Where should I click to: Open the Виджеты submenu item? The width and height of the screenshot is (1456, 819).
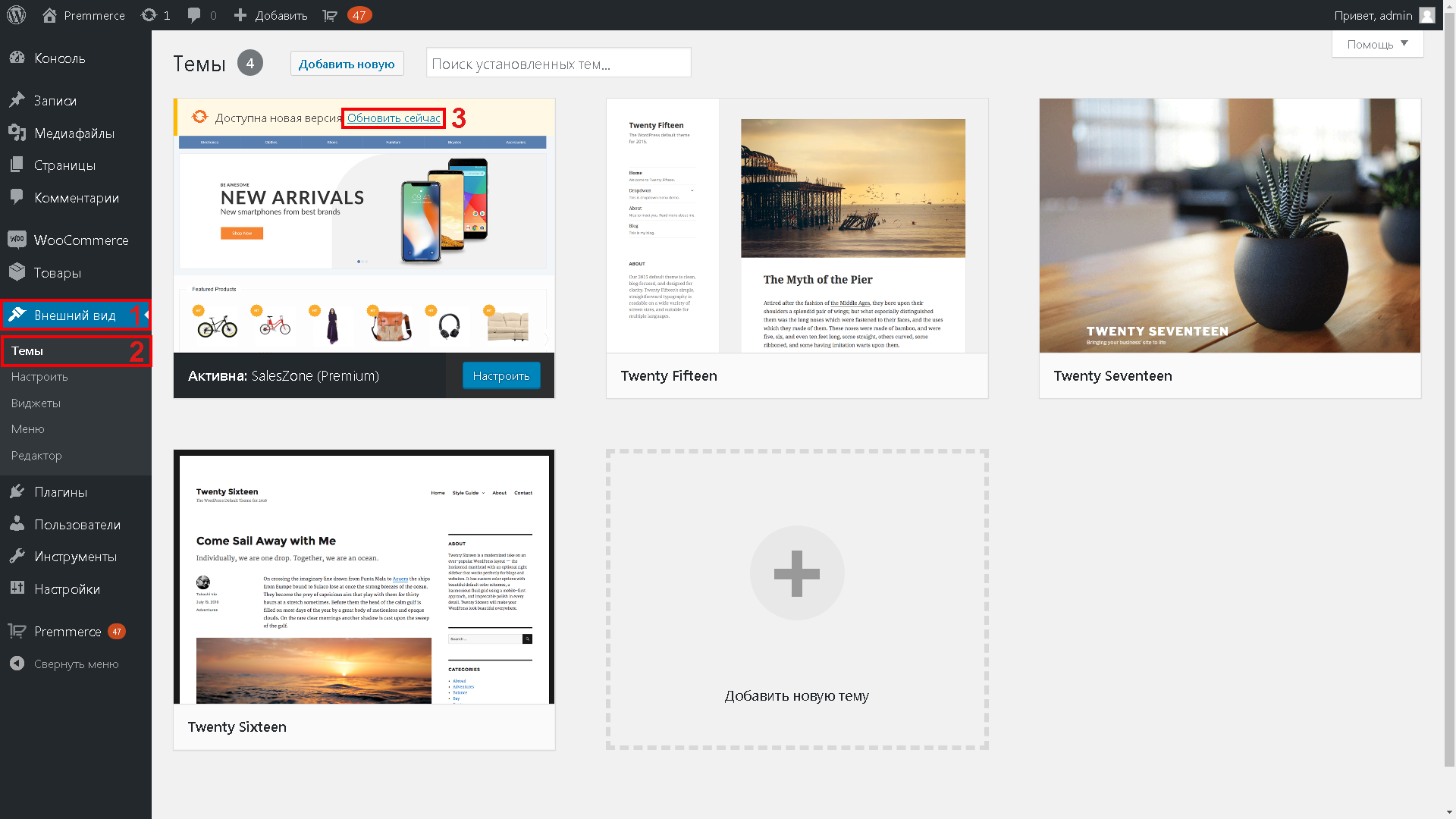[36, 403]
